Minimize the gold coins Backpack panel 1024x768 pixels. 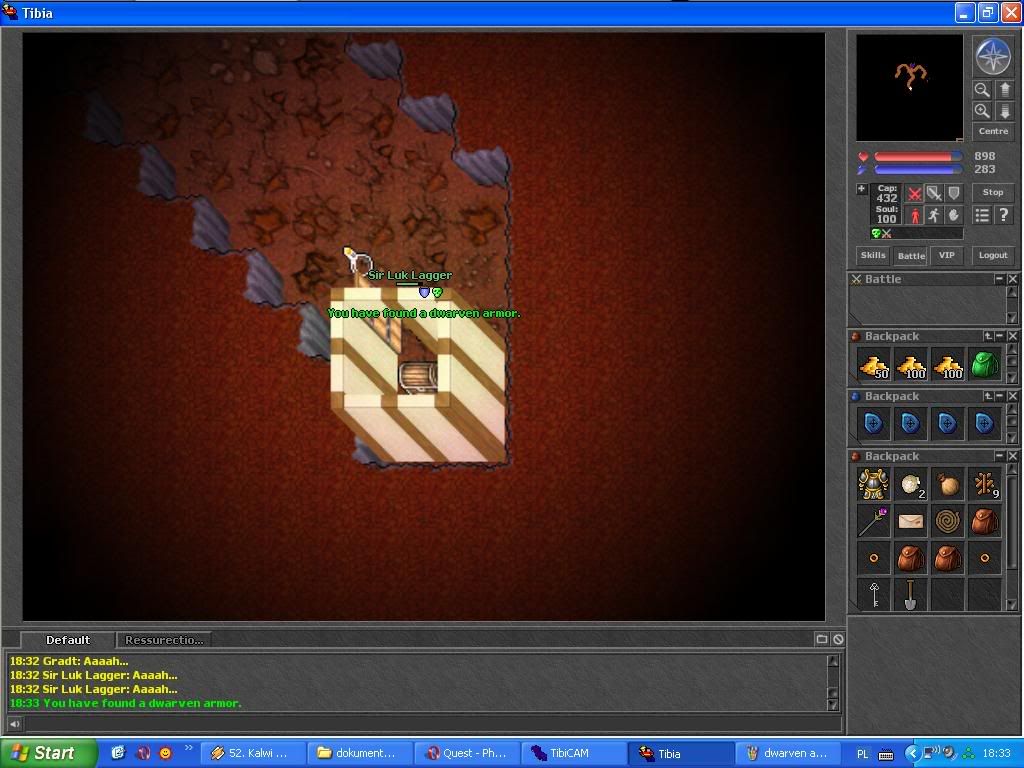click(x=999, y=336)
